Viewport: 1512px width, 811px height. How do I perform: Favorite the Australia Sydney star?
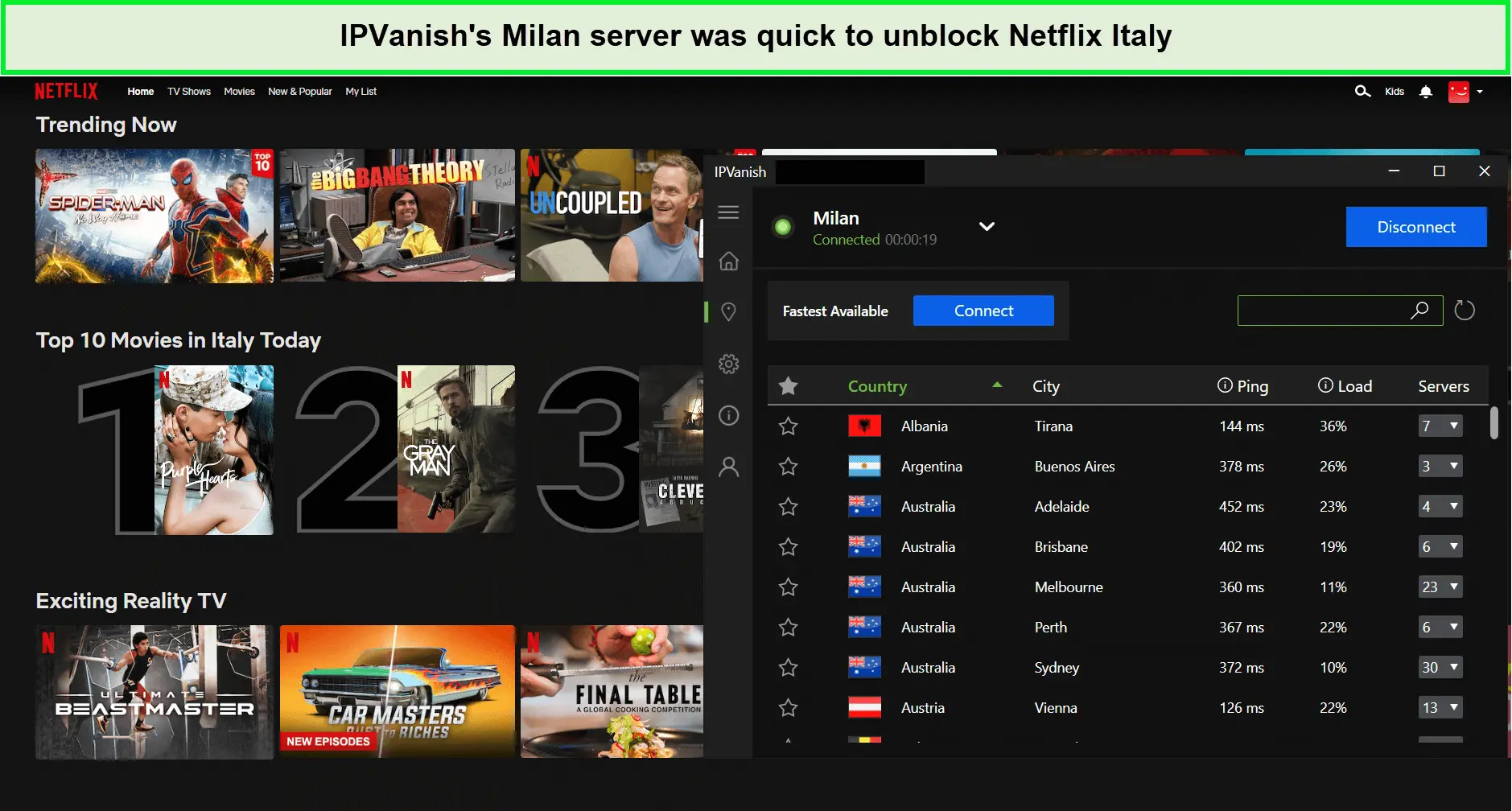(x=789, y=668)
